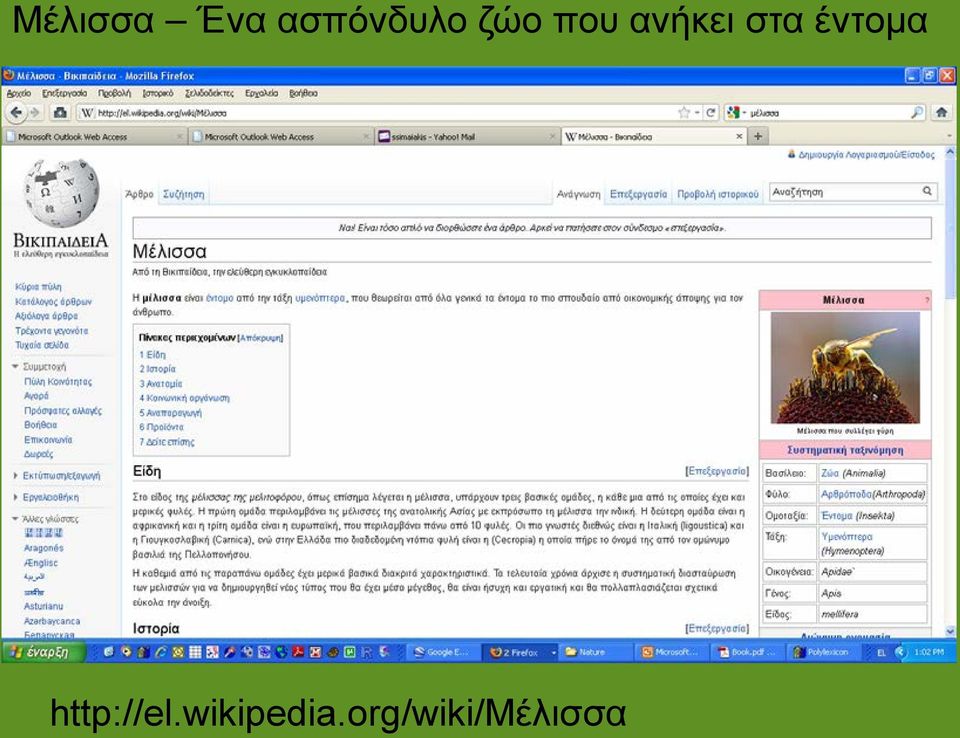Close the Μέλισσα - Βικιπαίδεια tab
Image resolution: width=960 pixels, height=738 pixels.
tap(739, 137)
